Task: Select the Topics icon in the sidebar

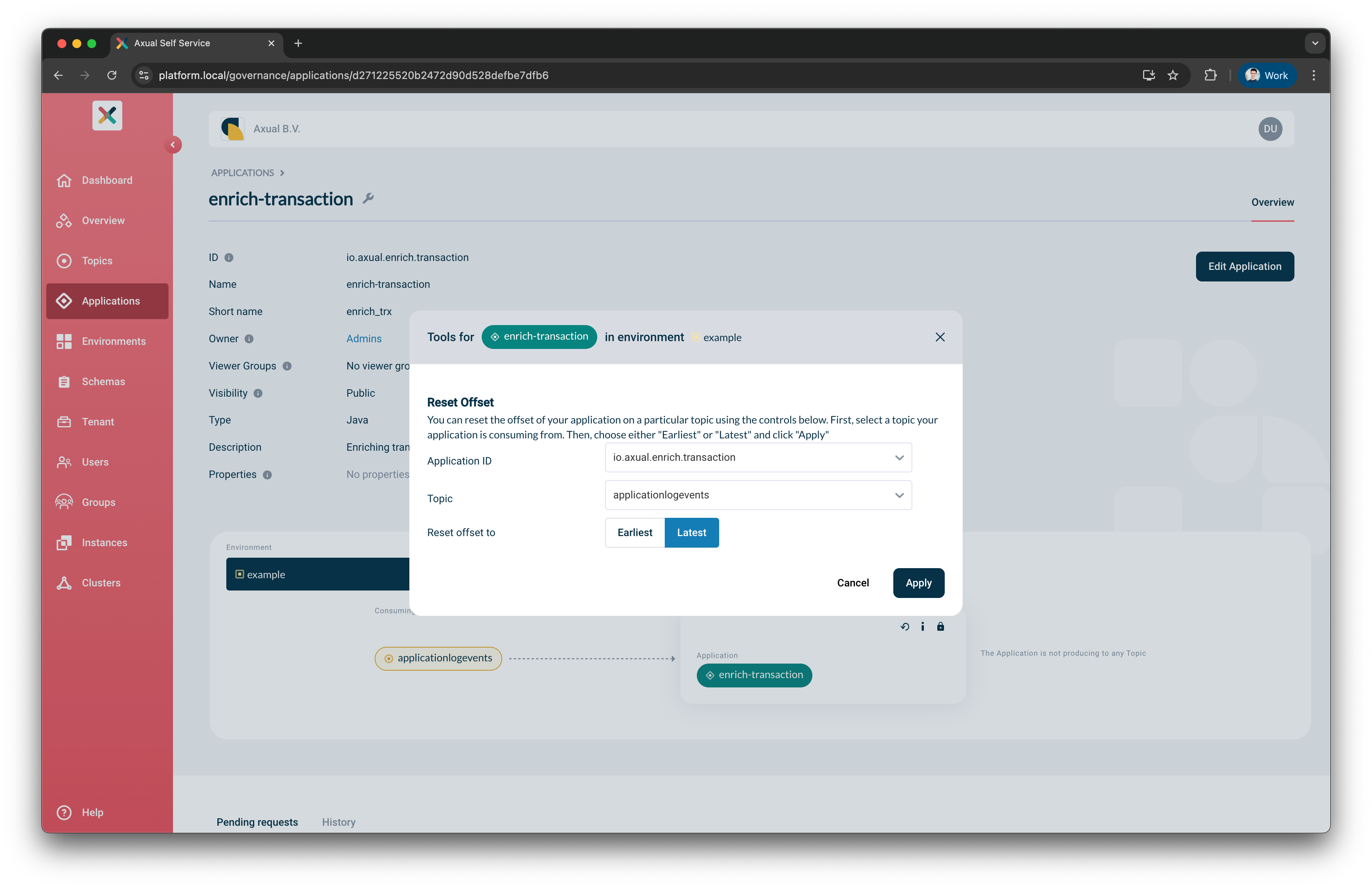Action: tap(64, 261)
